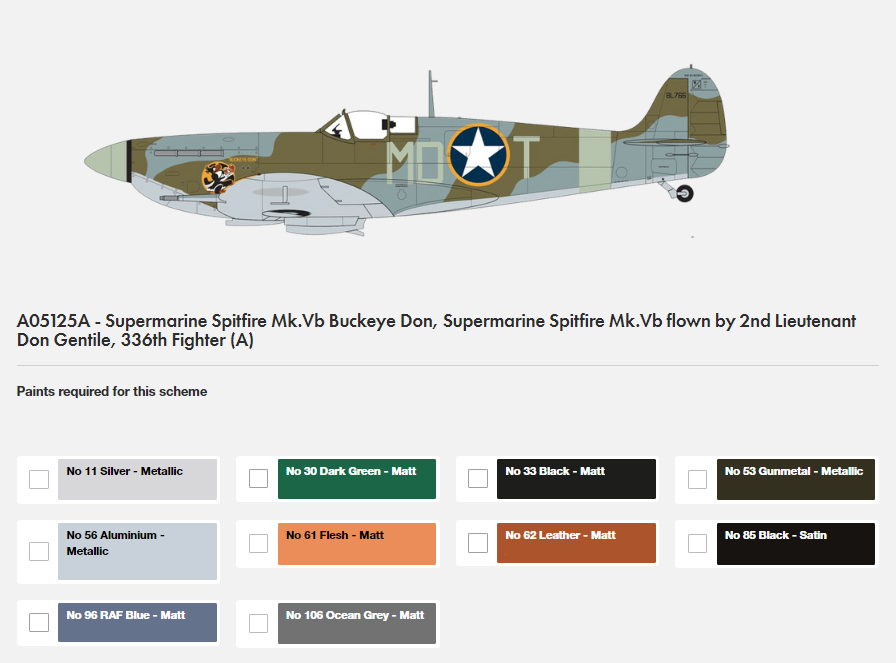Viewport: 896px width, 663px height.
Task: Enable the No 56 Aluminium Metallic checkbox
Action: [x=39, y=551]
